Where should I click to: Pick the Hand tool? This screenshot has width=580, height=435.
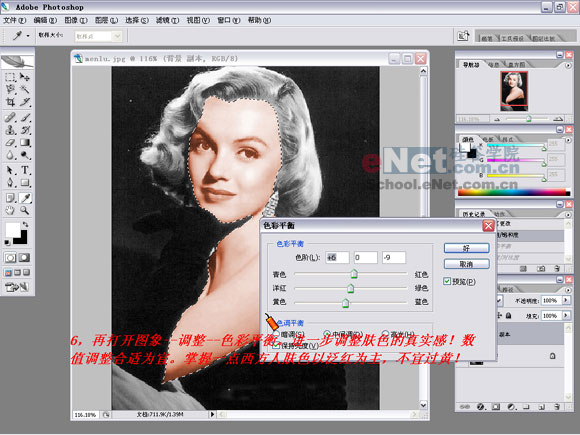point(10,210)
